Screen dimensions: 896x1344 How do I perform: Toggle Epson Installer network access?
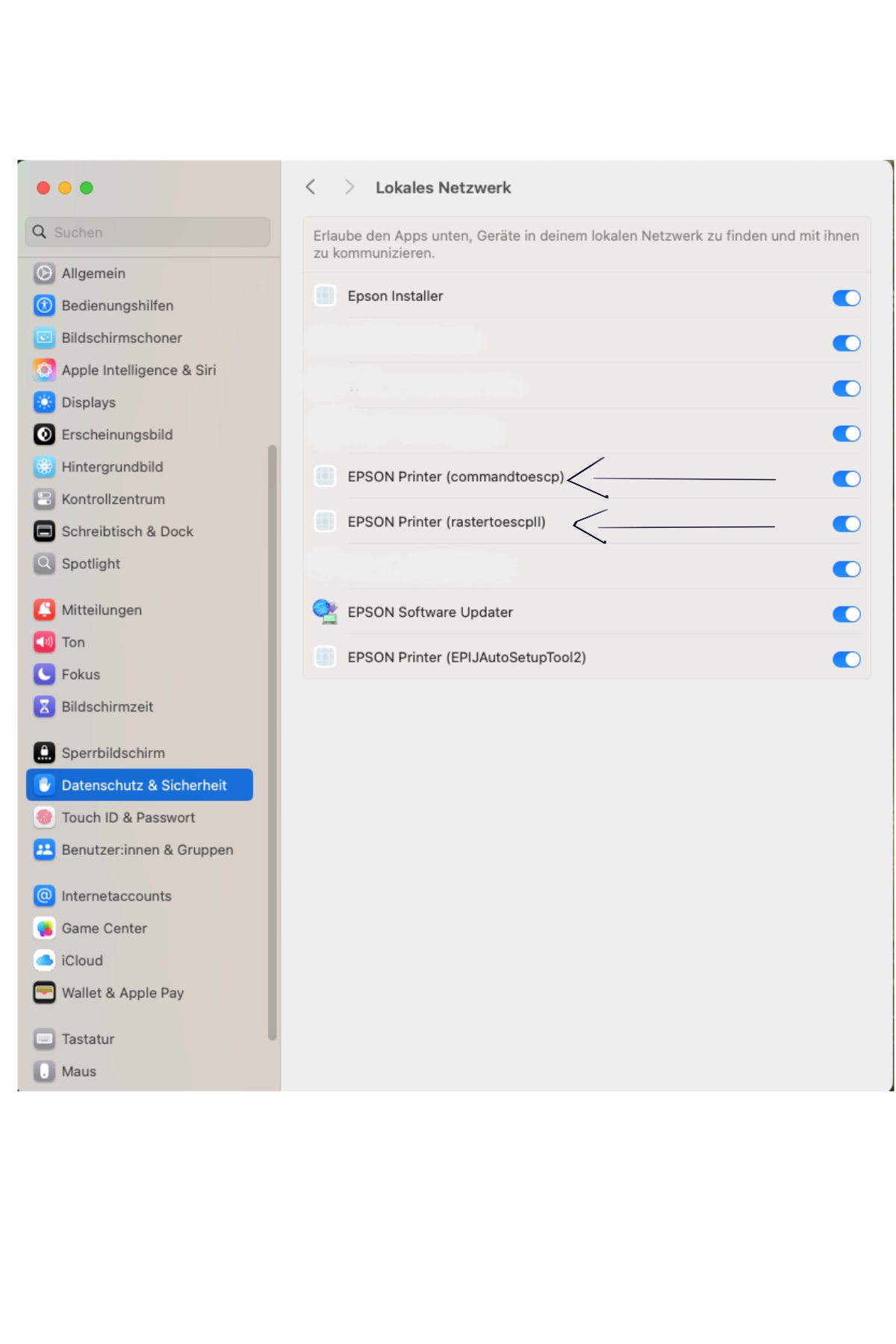pyautogui.click(x=847, y=298)
